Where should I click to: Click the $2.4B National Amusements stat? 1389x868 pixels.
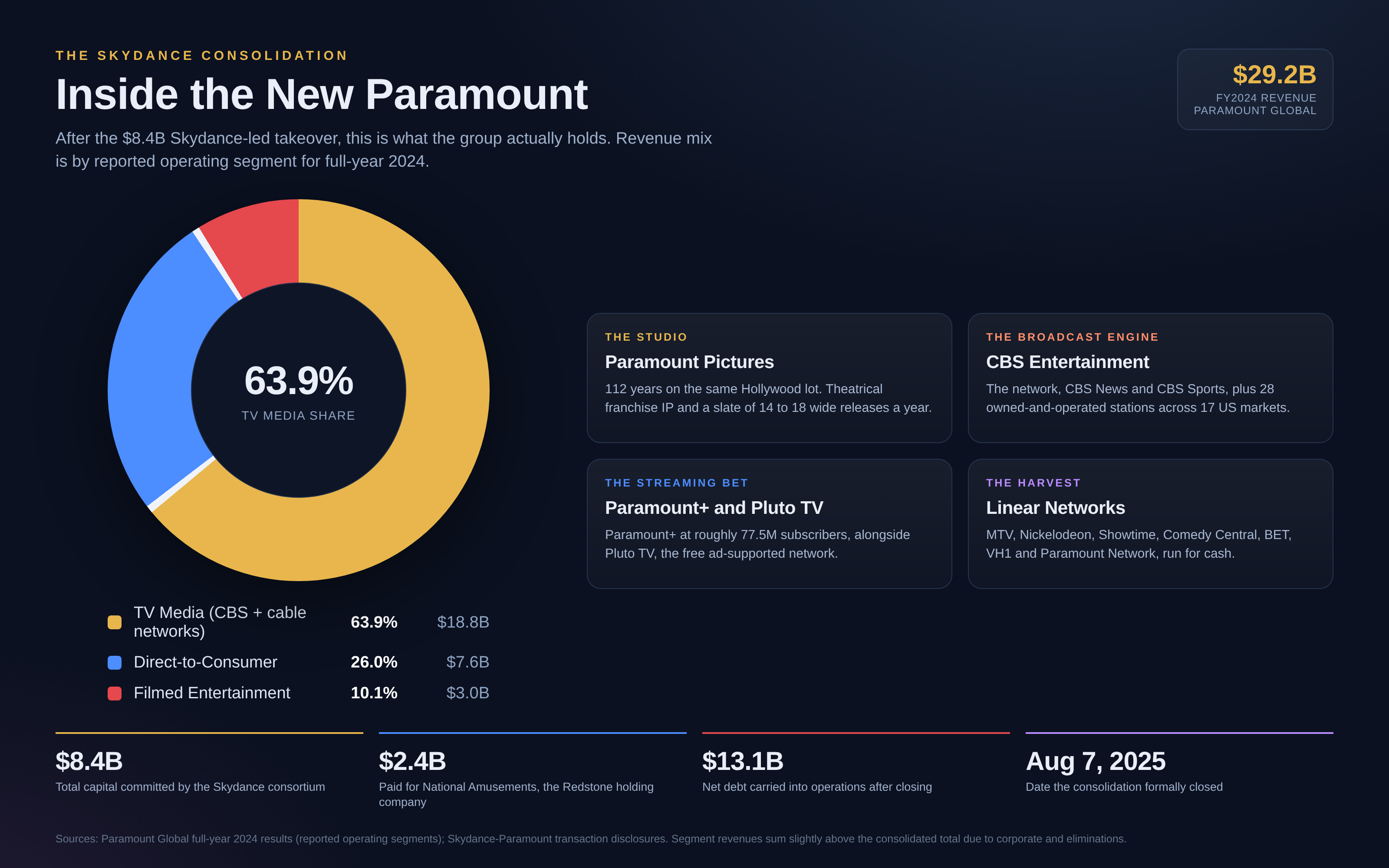click(x=412, y=762)
